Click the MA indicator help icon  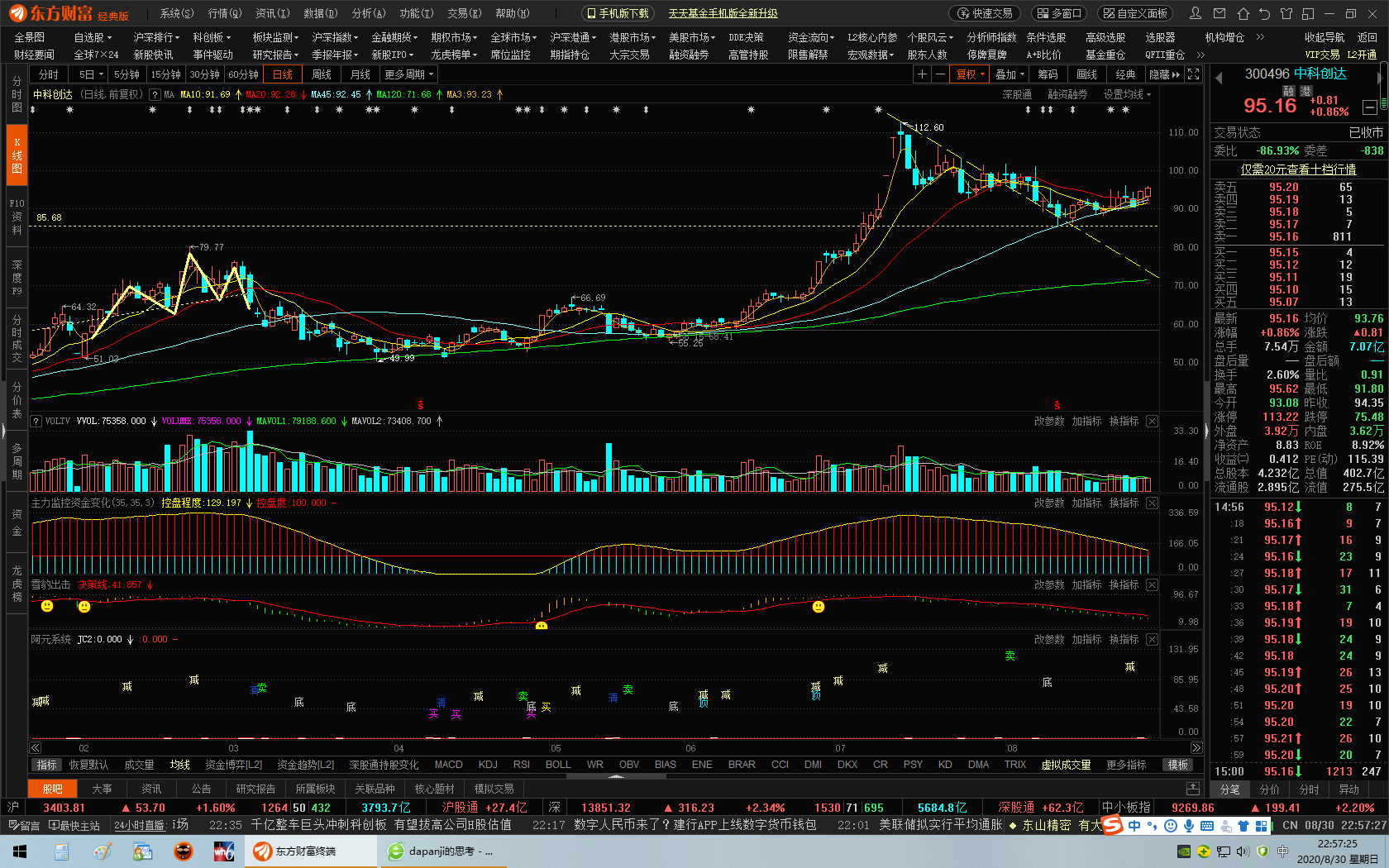click(155, 94)
